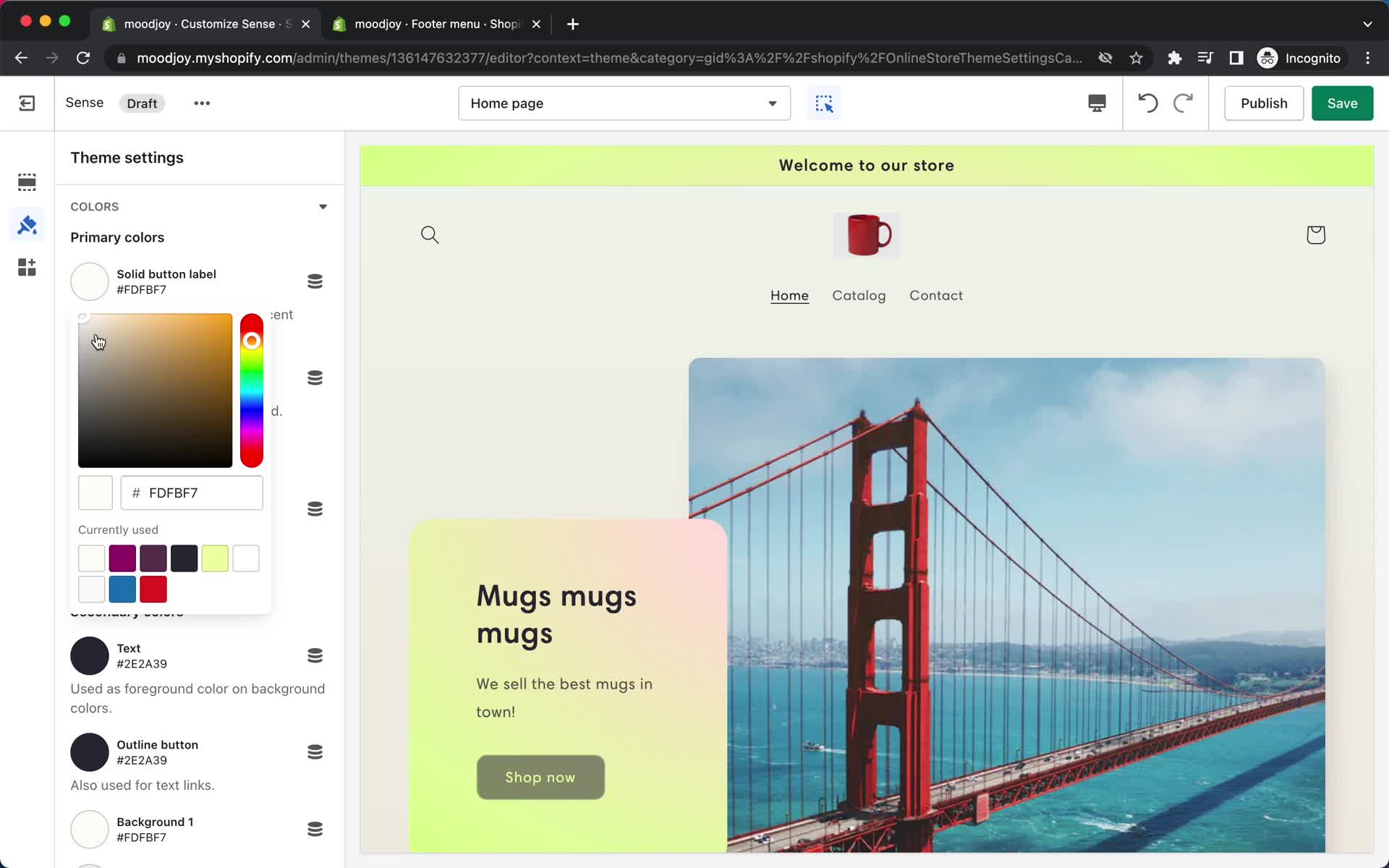Click the Sections panel icon in sidebar
This screenshot has height=868, width=1389.
coord(27,181)
